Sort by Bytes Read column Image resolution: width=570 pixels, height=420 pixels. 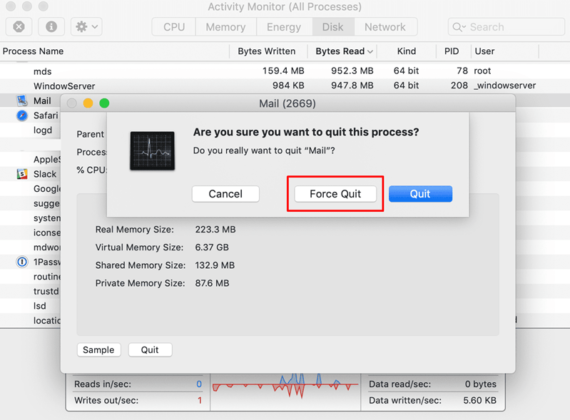click(343, 51)
